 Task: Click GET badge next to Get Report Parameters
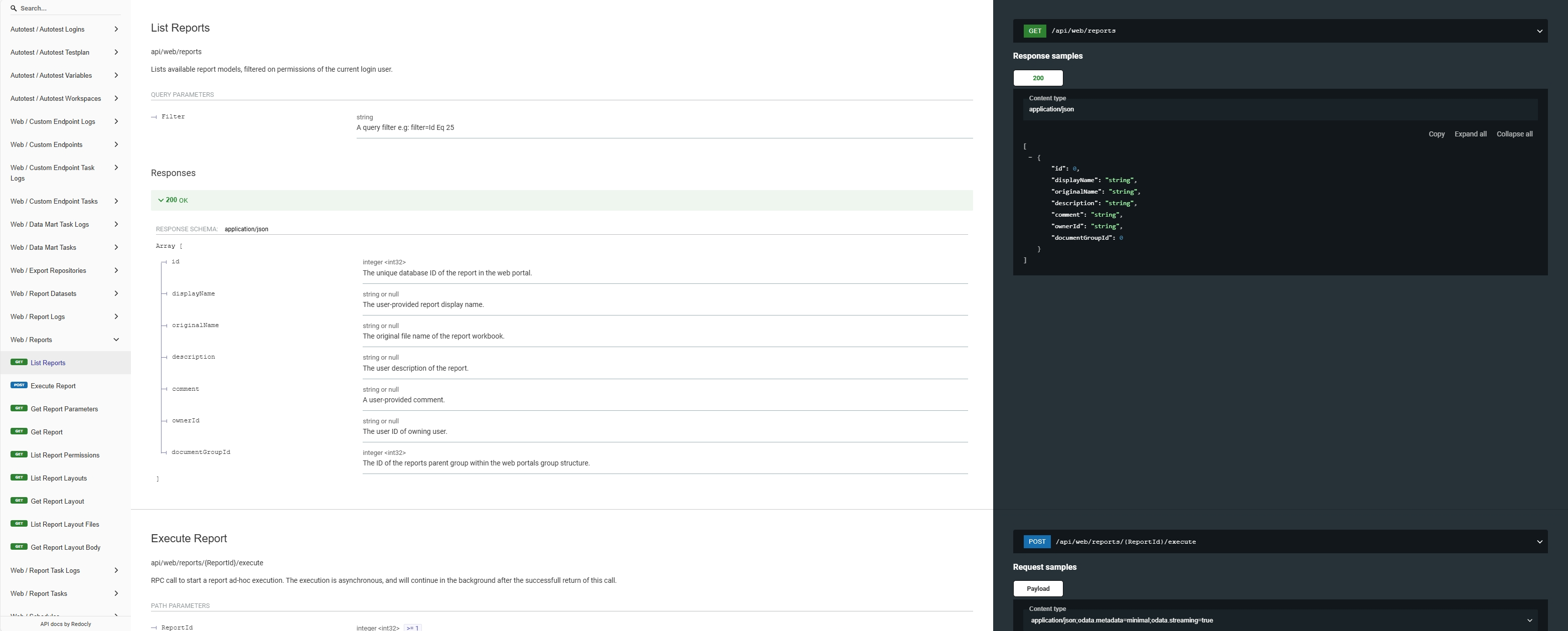pos(19,408)
